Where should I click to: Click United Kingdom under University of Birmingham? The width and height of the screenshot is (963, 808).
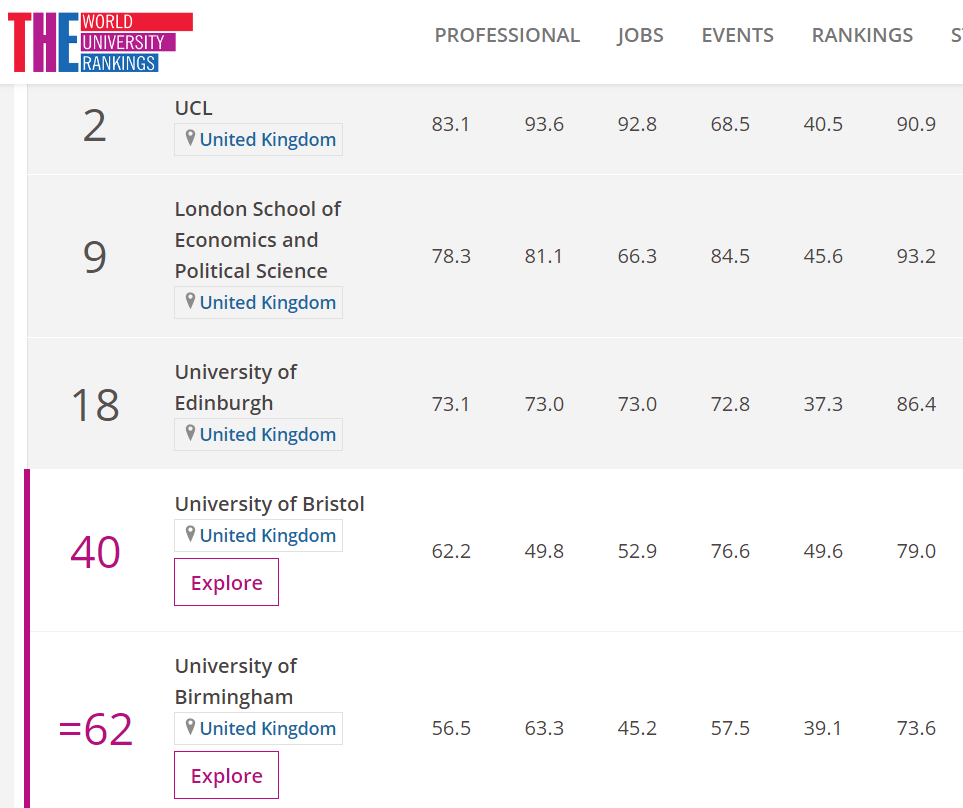point(267,729)
